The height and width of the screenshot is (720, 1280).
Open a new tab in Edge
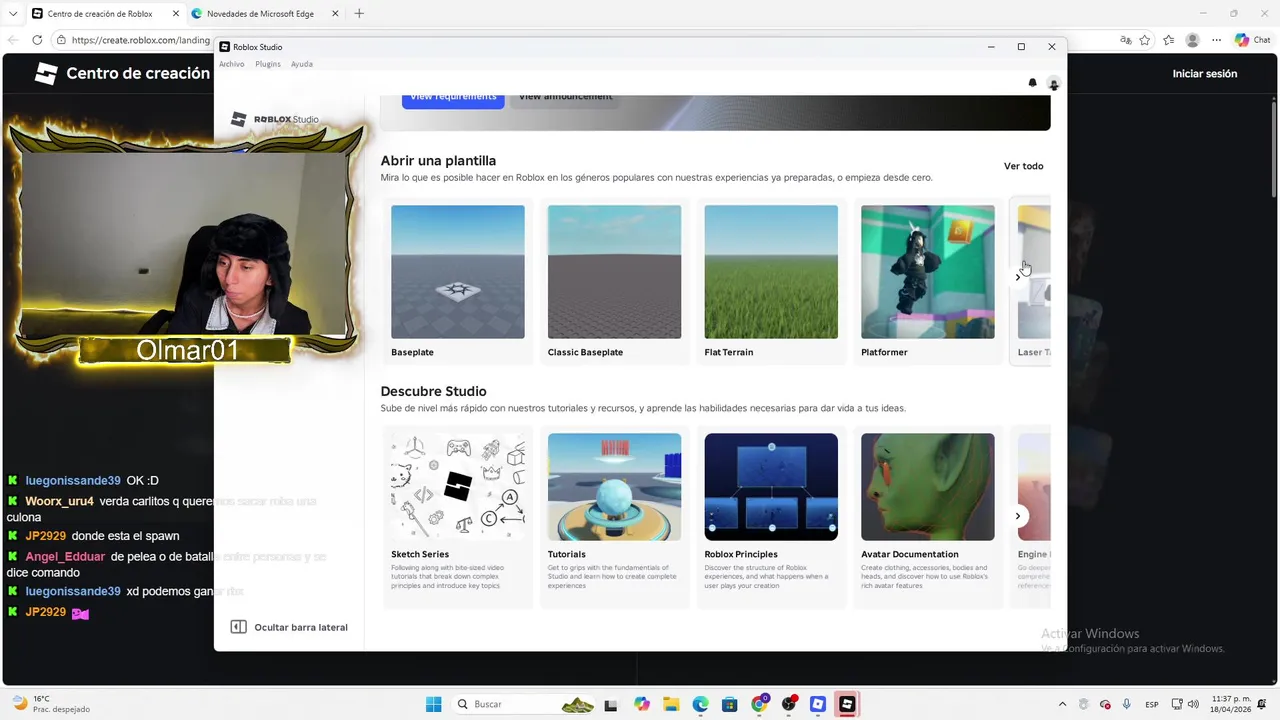pyautogui.click(x=359, y=13)
